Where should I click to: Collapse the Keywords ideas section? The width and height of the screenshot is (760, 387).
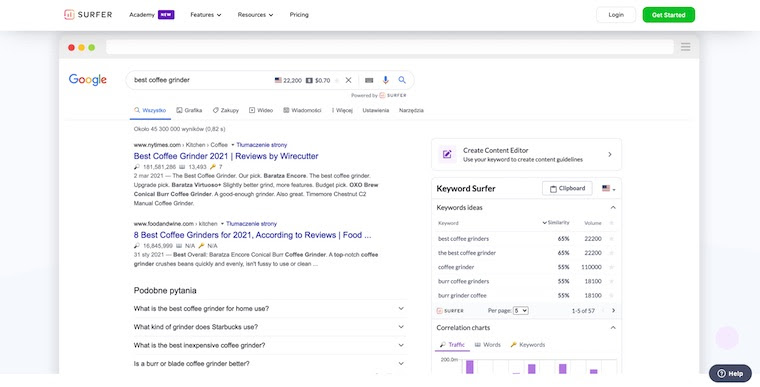613,208
